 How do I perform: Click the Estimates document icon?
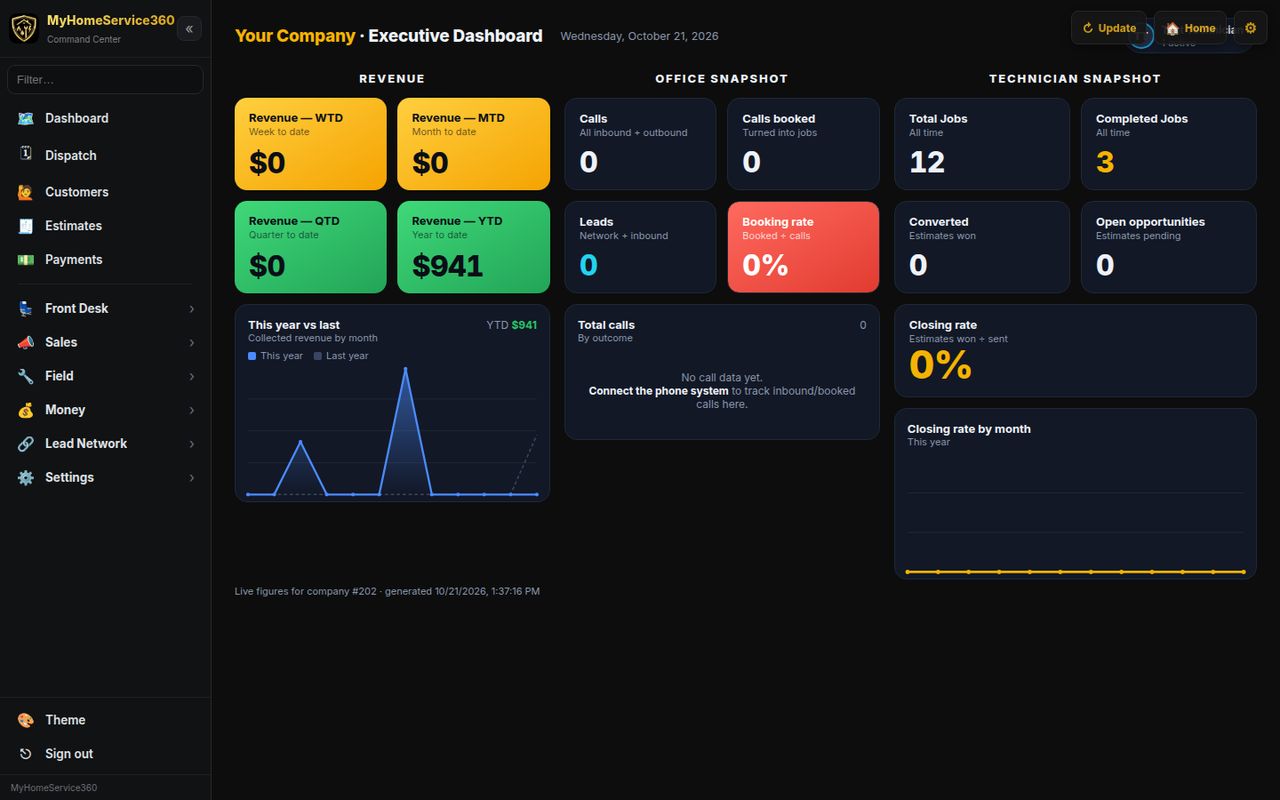click(25, 226)
